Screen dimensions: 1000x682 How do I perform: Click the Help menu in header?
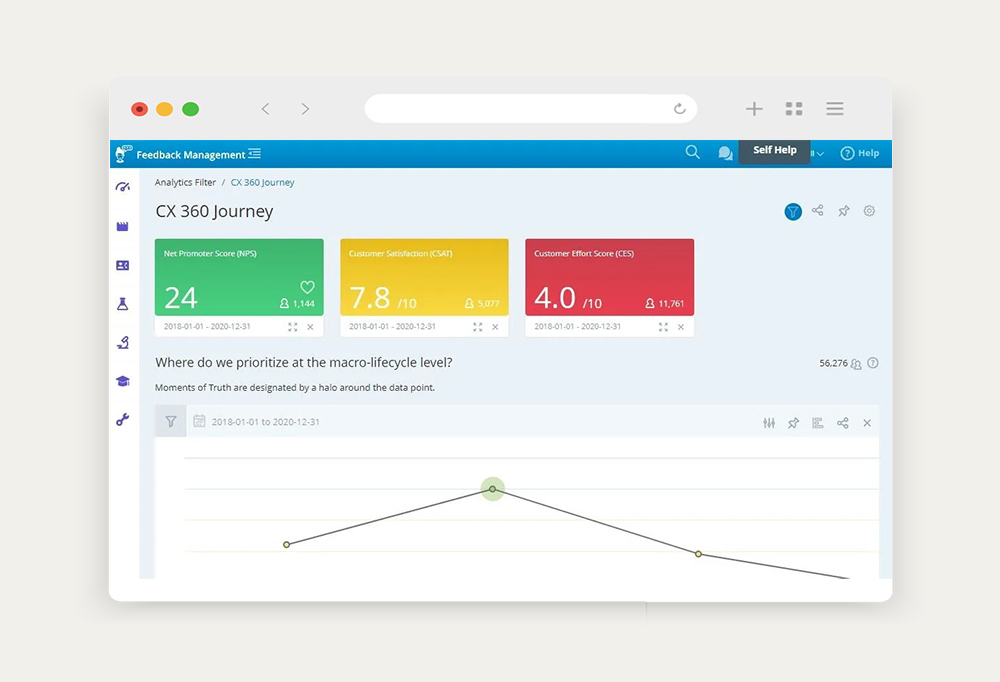(860, 153)
